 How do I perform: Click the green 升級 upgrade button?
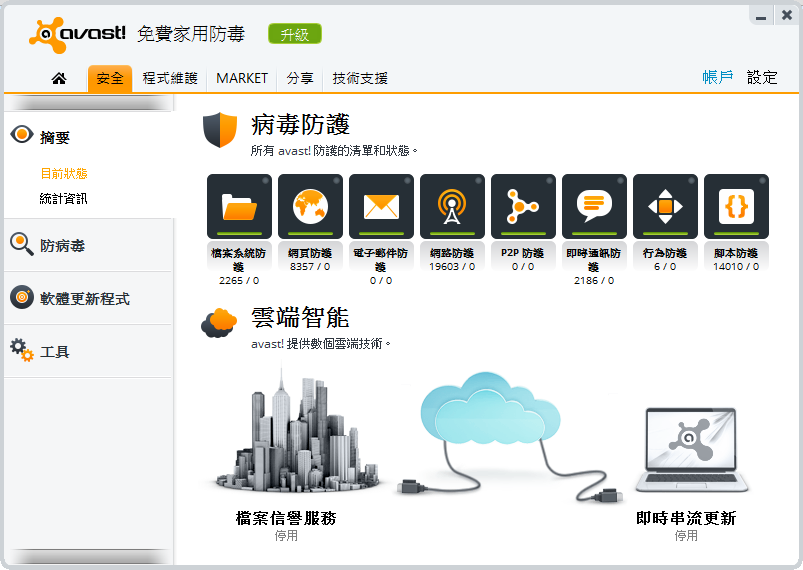[295, 34]
